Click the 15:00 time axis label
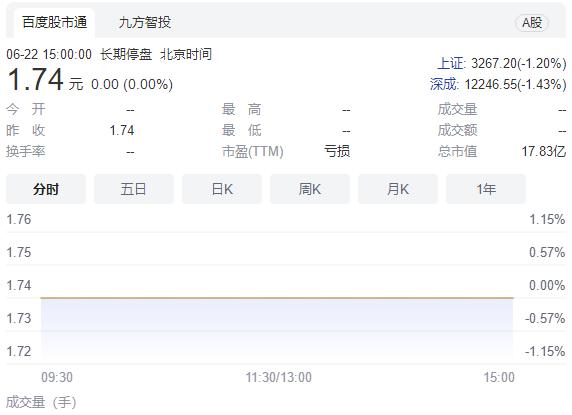The image size is (572, 415). tap(499, 377)
